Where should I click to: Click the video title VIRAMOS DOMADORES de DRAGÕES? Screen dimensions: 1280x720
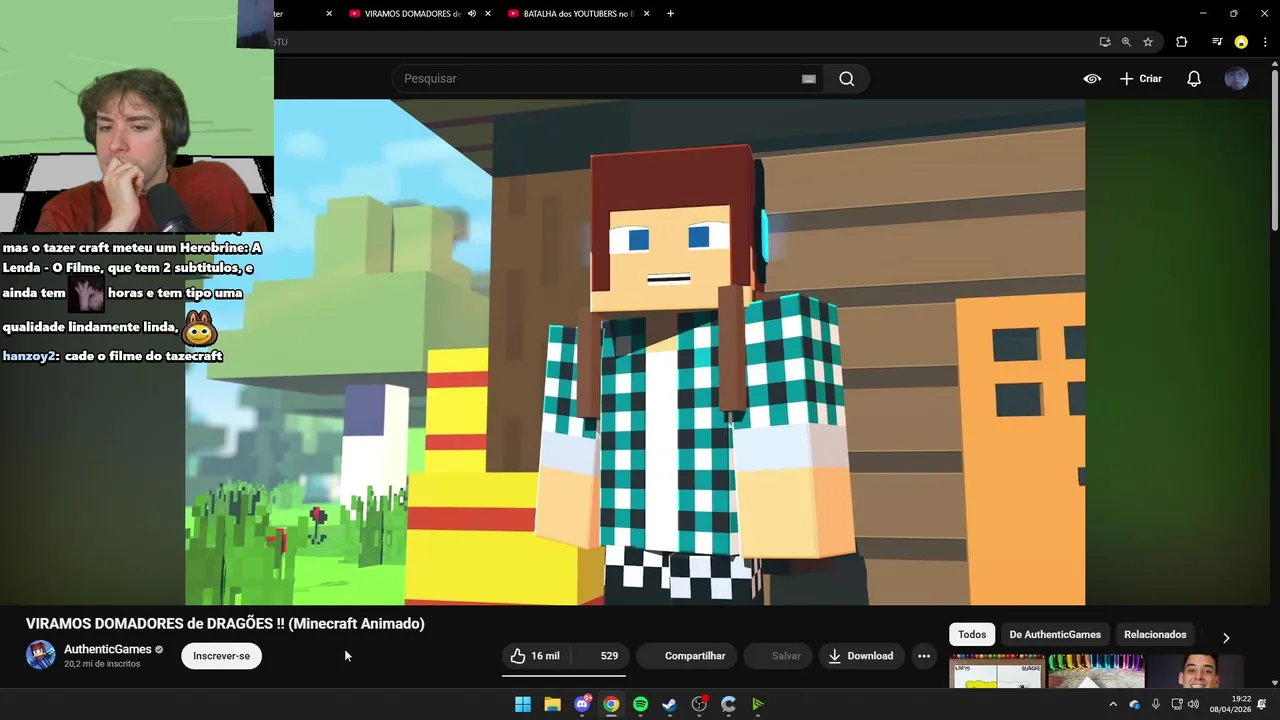point(225,623)
